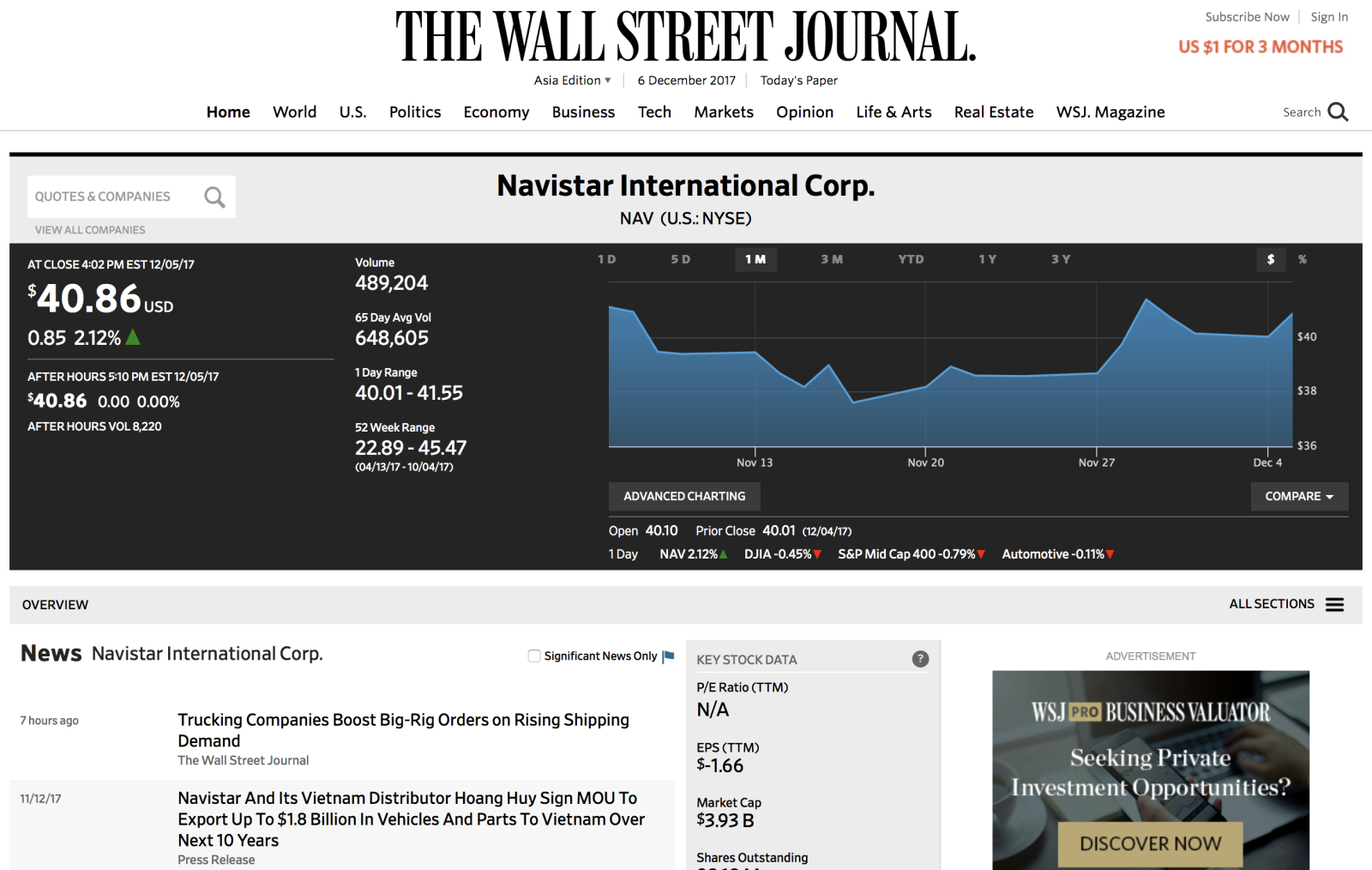Open the Politics section
Screen dimensions: 1372x870
coord(415,112)
